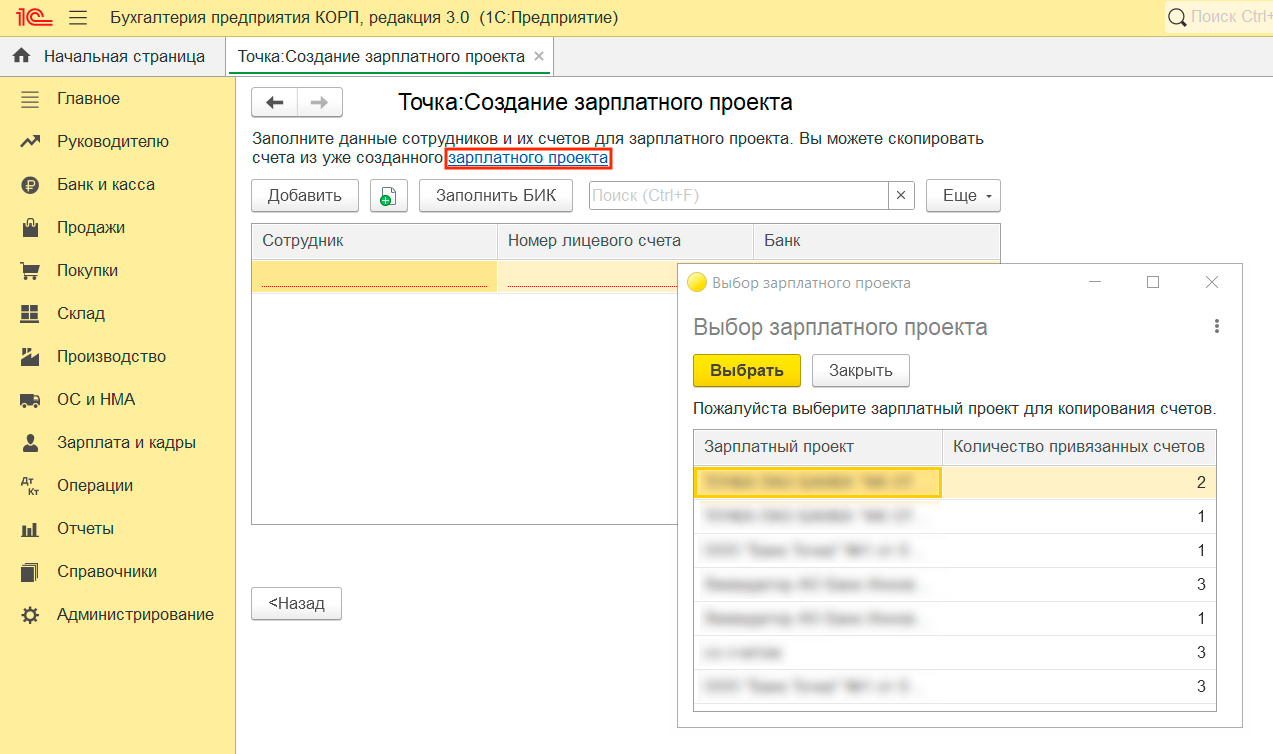Click the Закрыть button in dialog
Screen dimensions: 1273x754
[x=860, y=370]
